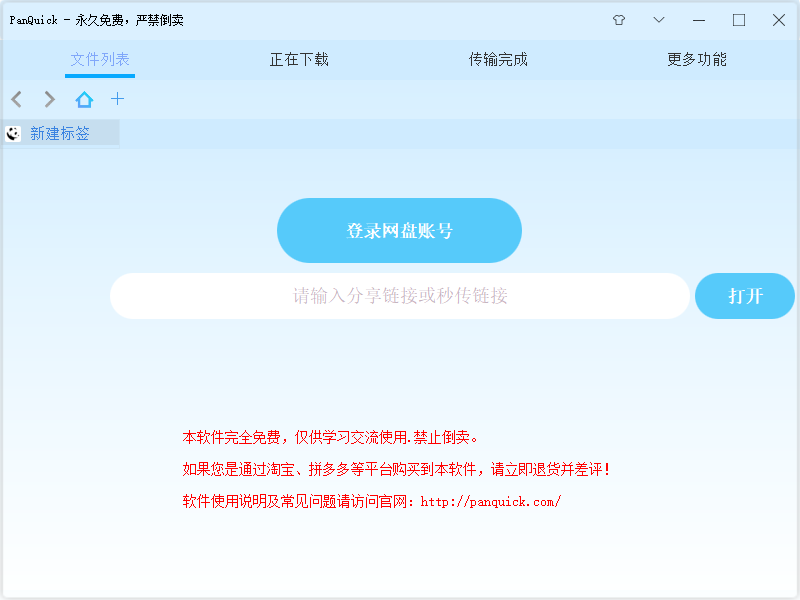Go forward with the right arrow

pyautogui.click(x=49, y=99)
